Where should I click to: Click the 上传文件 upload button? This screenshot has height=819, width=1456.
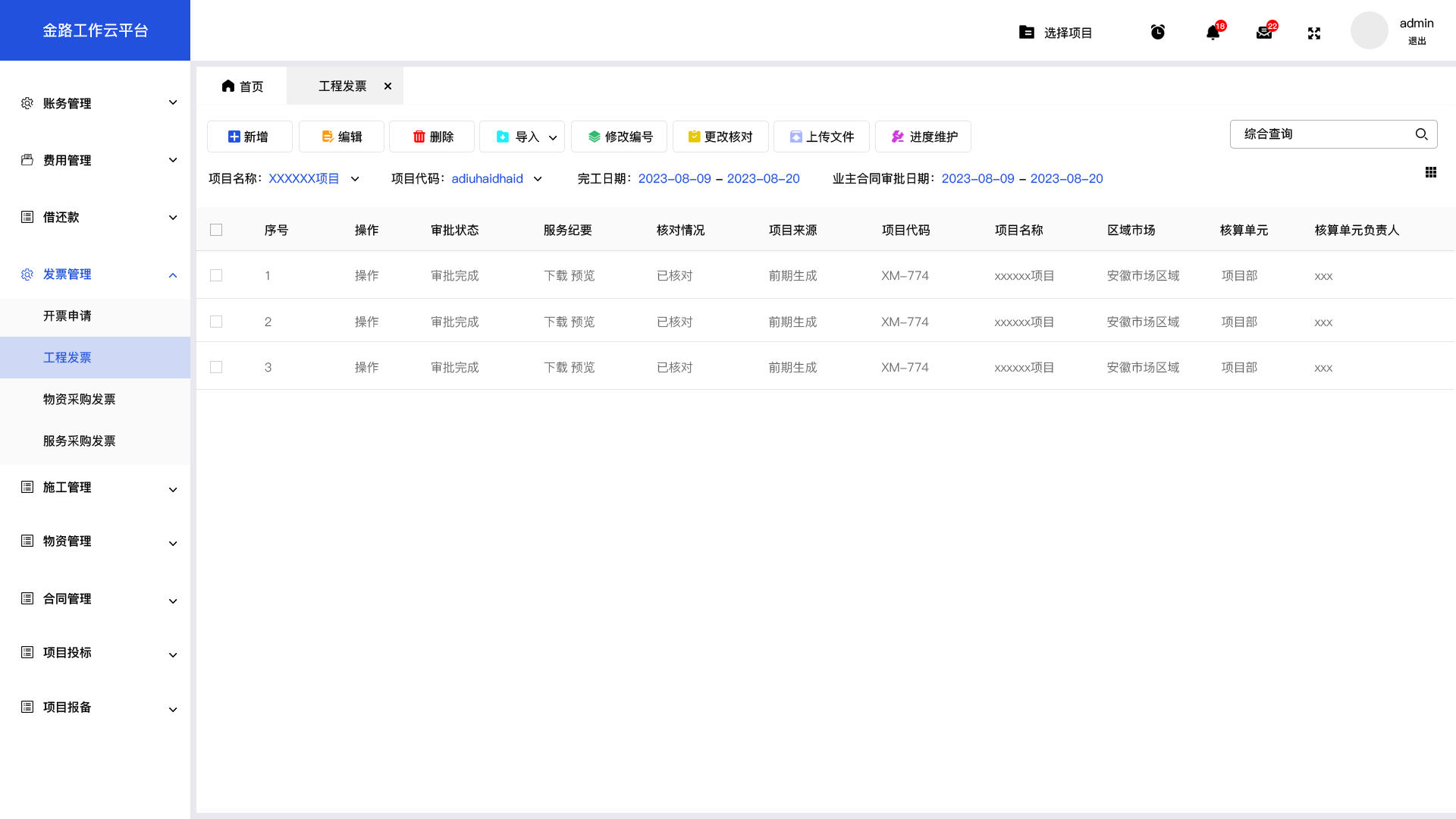[x=821, y=136]
